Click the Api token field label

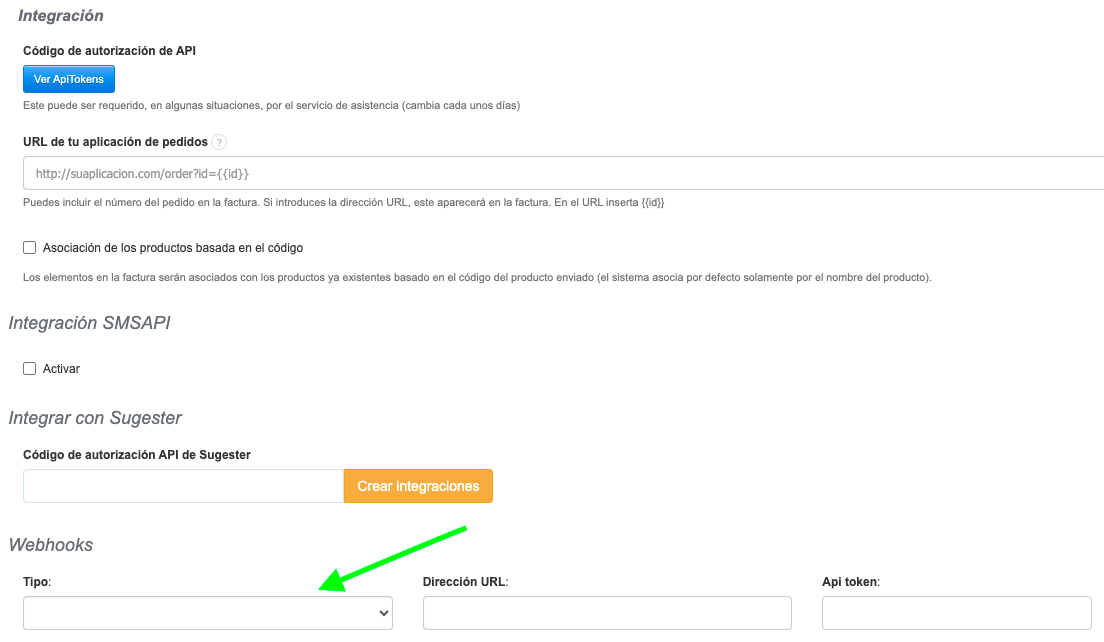point(850,581)
